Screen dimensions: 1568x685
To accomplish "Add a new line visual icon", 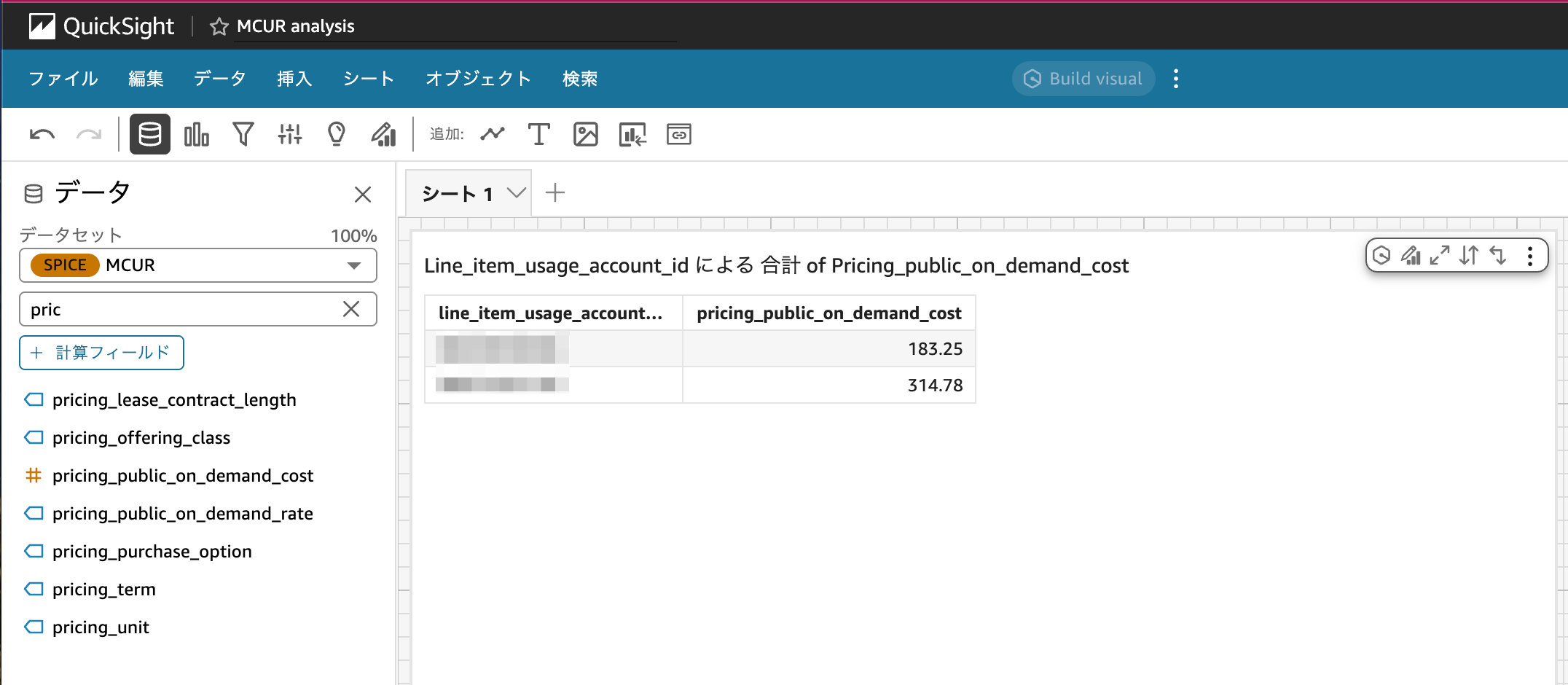I will (493, 134).
